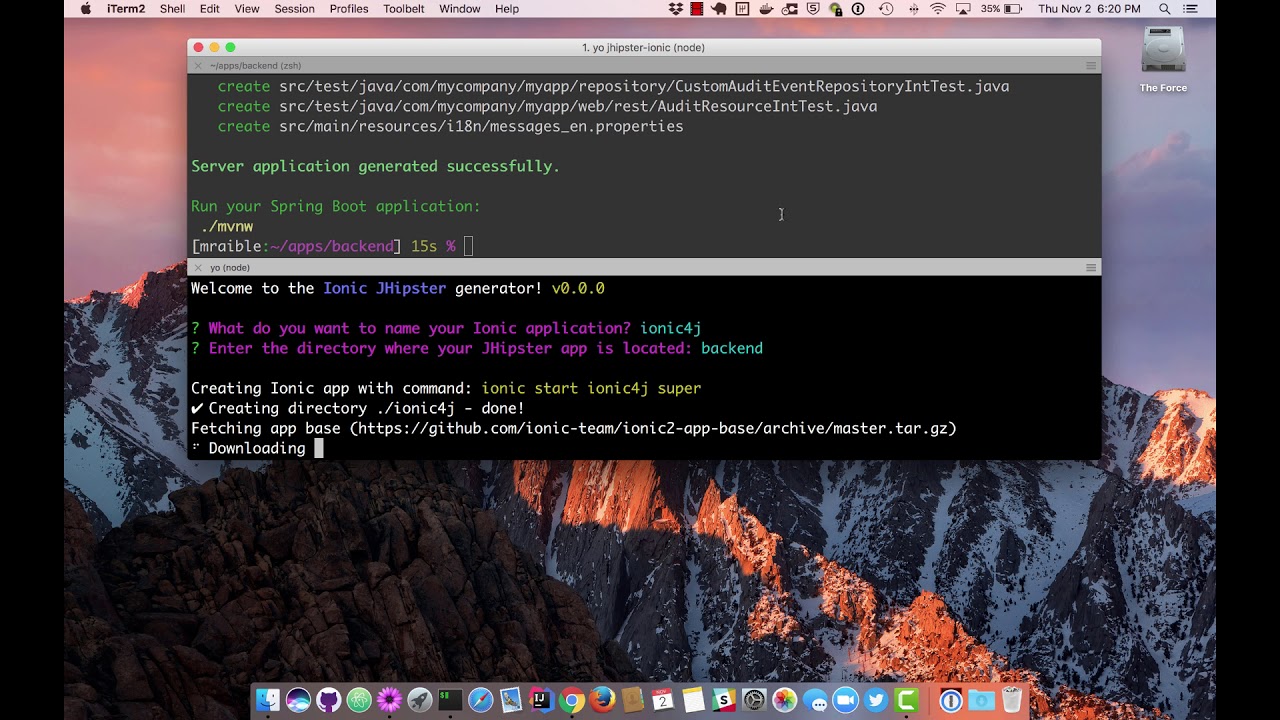Image resolution: width=1280 pixels, height=720 pixels.
Task: Click the 1Password menu bar icon
Action: [857, 9]
